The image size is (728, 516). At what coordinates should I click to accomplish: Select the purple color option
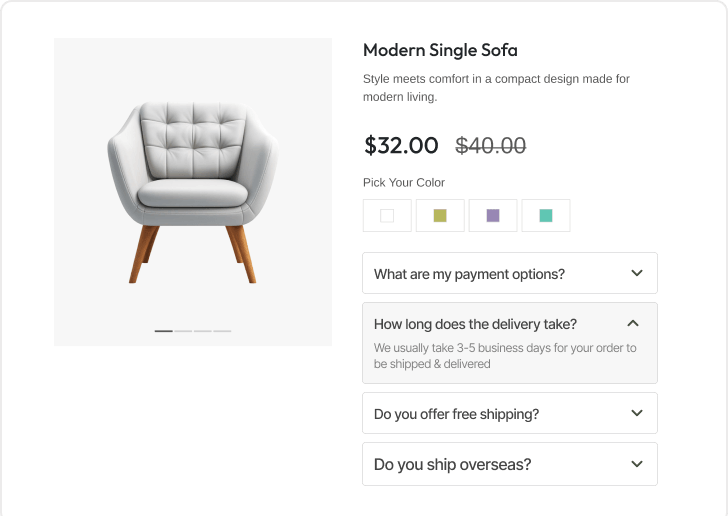493,215
